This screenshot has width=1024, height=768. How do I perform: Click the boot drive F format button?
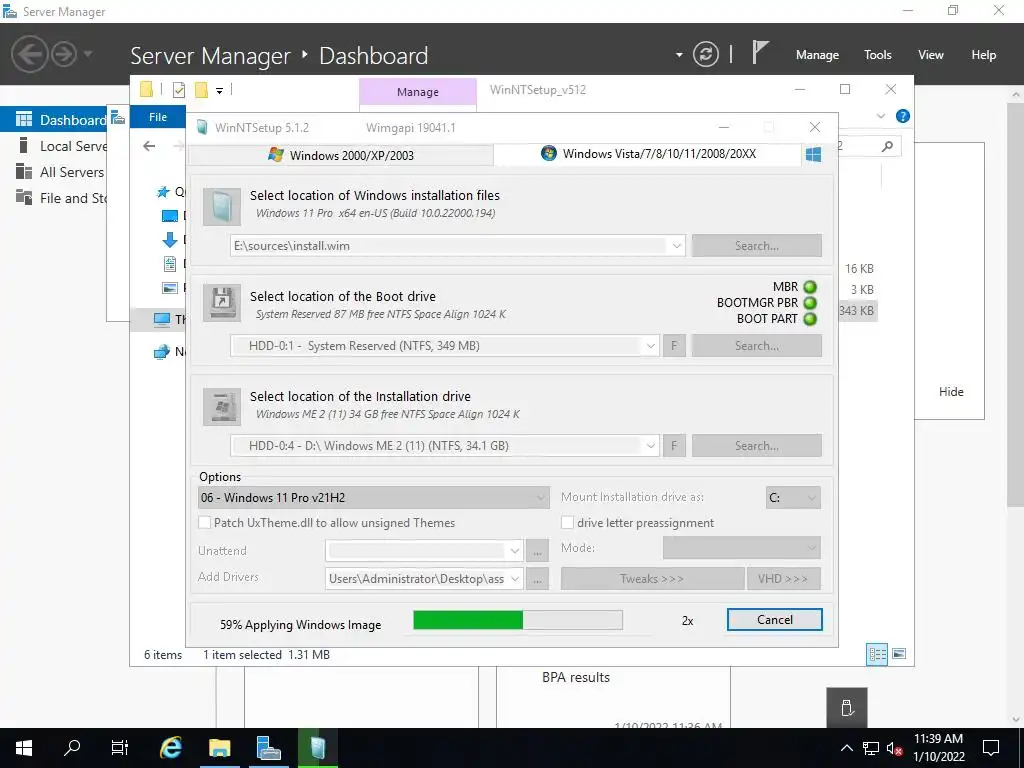[674, 346]
